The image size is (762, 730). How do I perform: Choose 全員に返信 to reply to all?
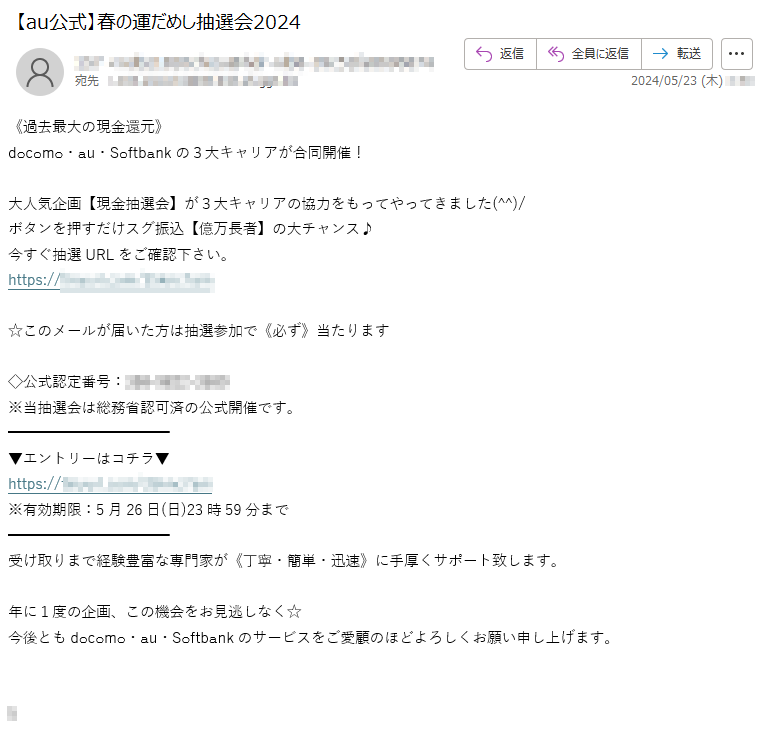coord(600,53)
